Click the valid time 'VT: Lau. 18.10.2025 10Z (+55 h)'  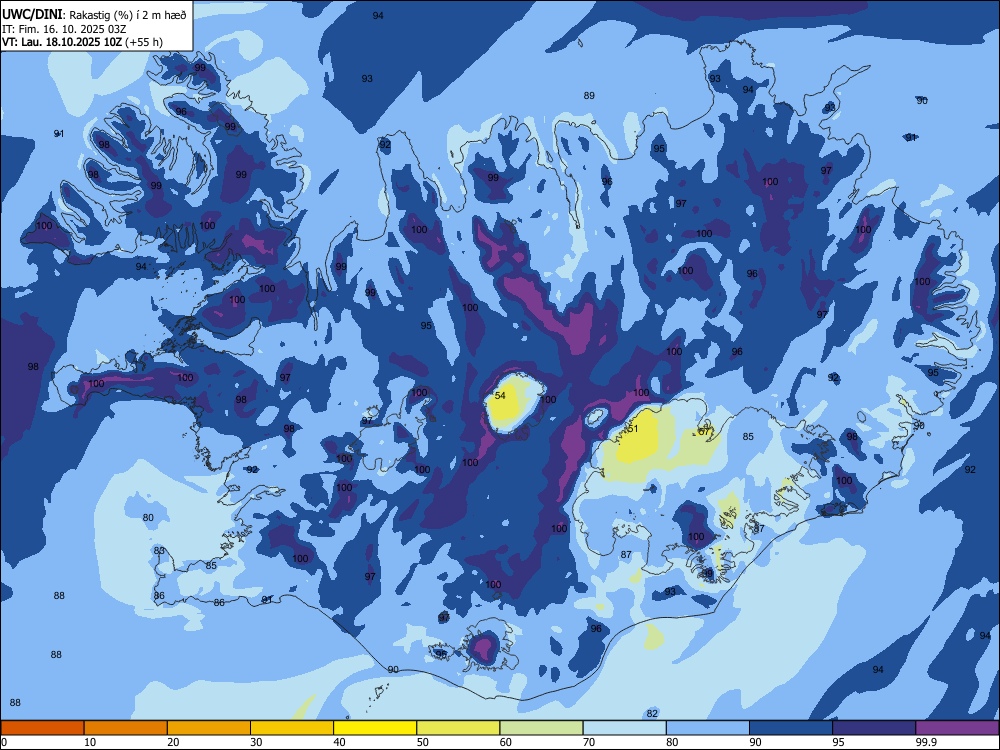tap(82, 42)
